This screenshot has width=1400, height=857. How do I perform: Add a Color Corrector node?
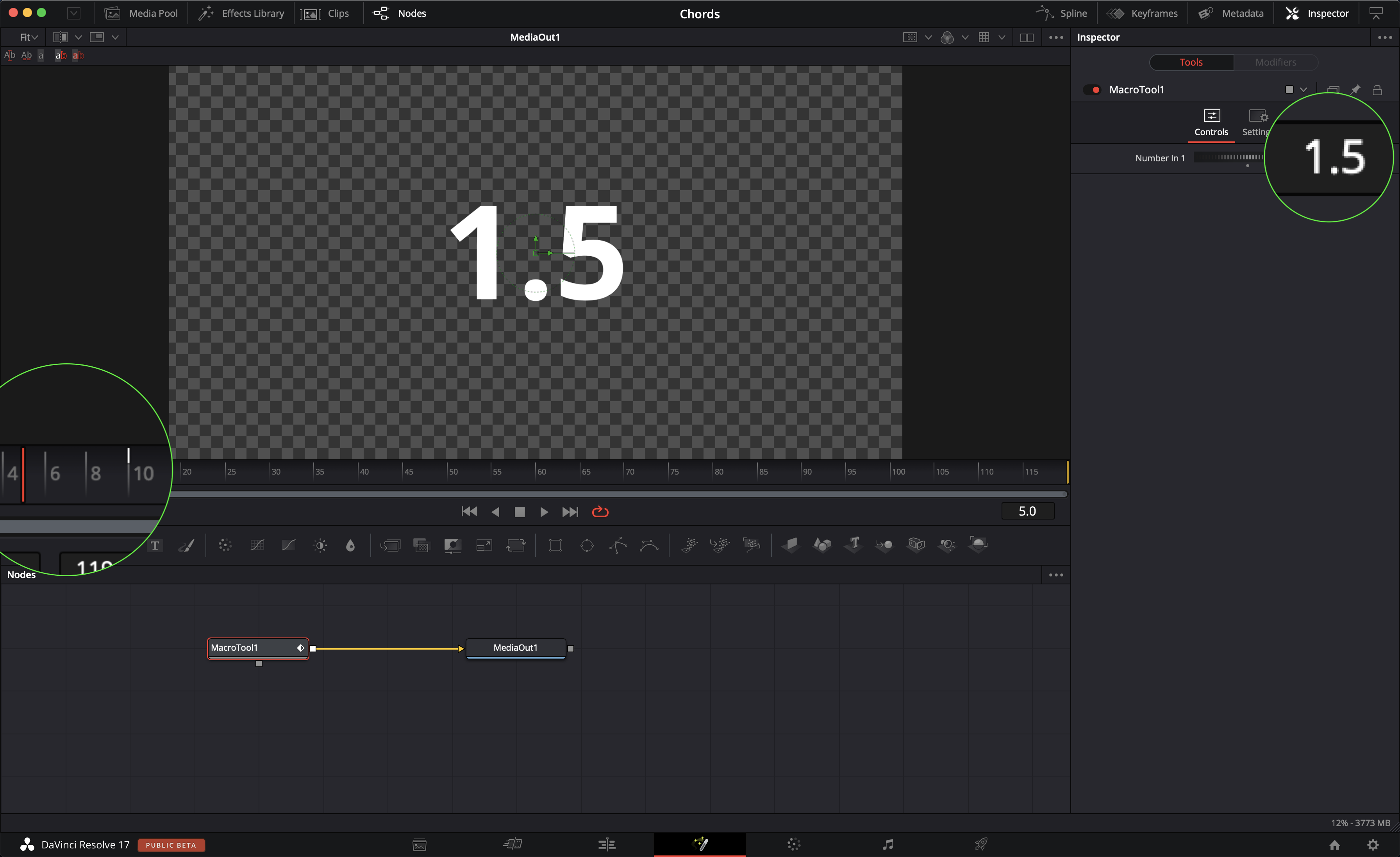(225, 546)
